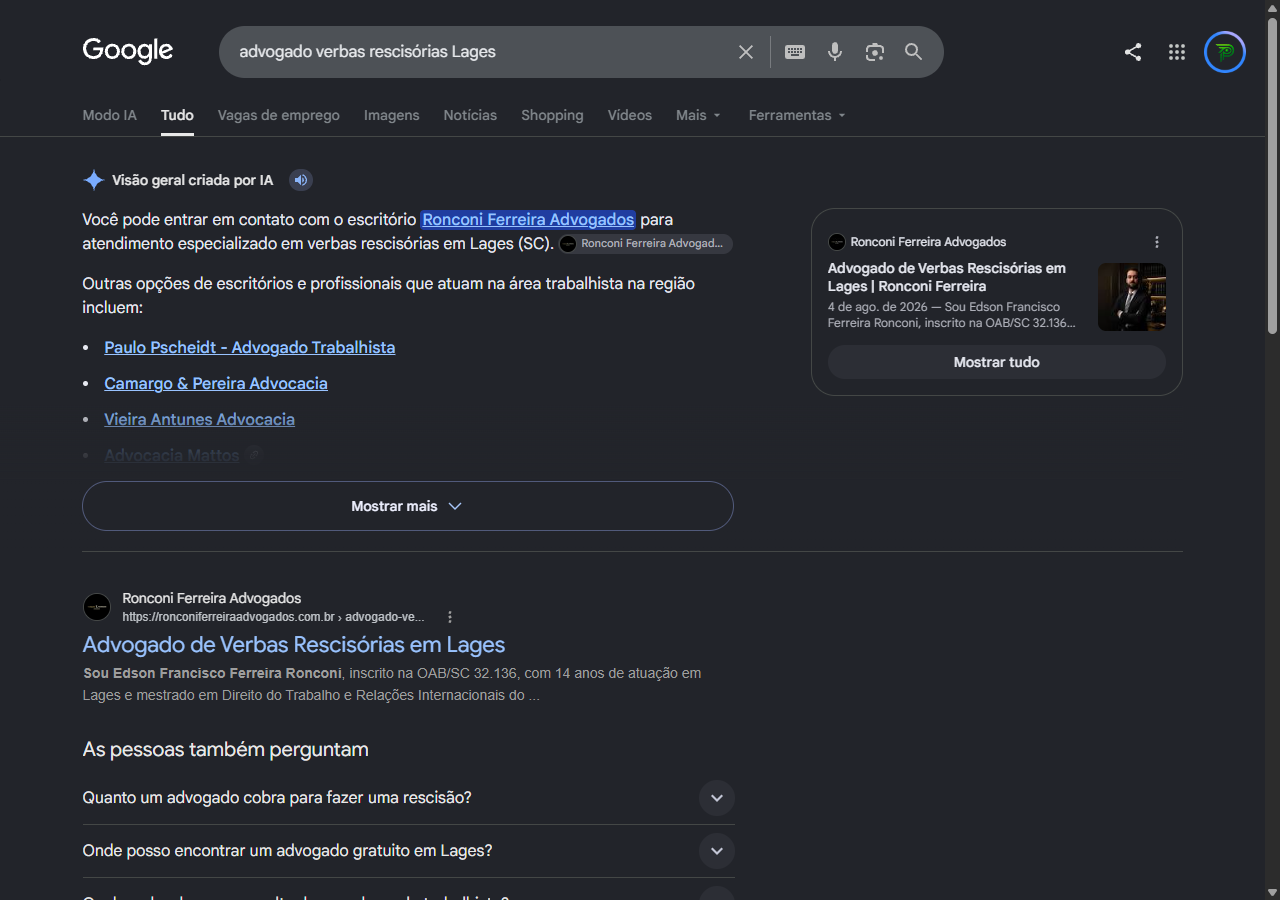Open the lawyer photo thumbnail in source card
Screen dimensions: 1280x900
click(1132, 297)
